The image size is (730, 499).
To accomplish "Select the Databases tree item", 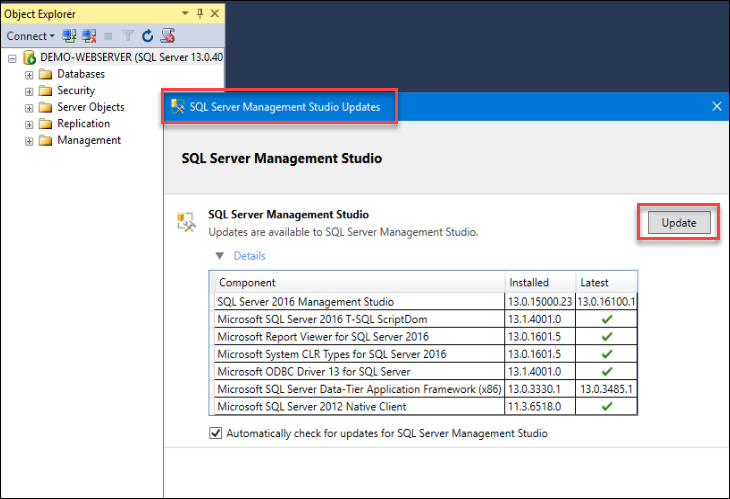I will pyautogui.click(x=81, y=74).
